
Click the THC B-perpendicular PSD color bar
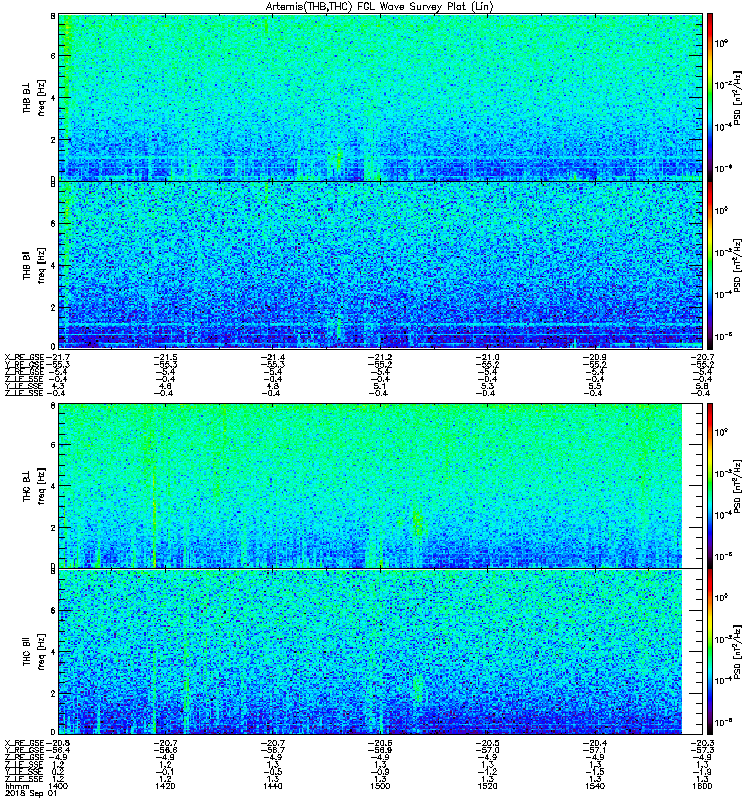(710, 486)
